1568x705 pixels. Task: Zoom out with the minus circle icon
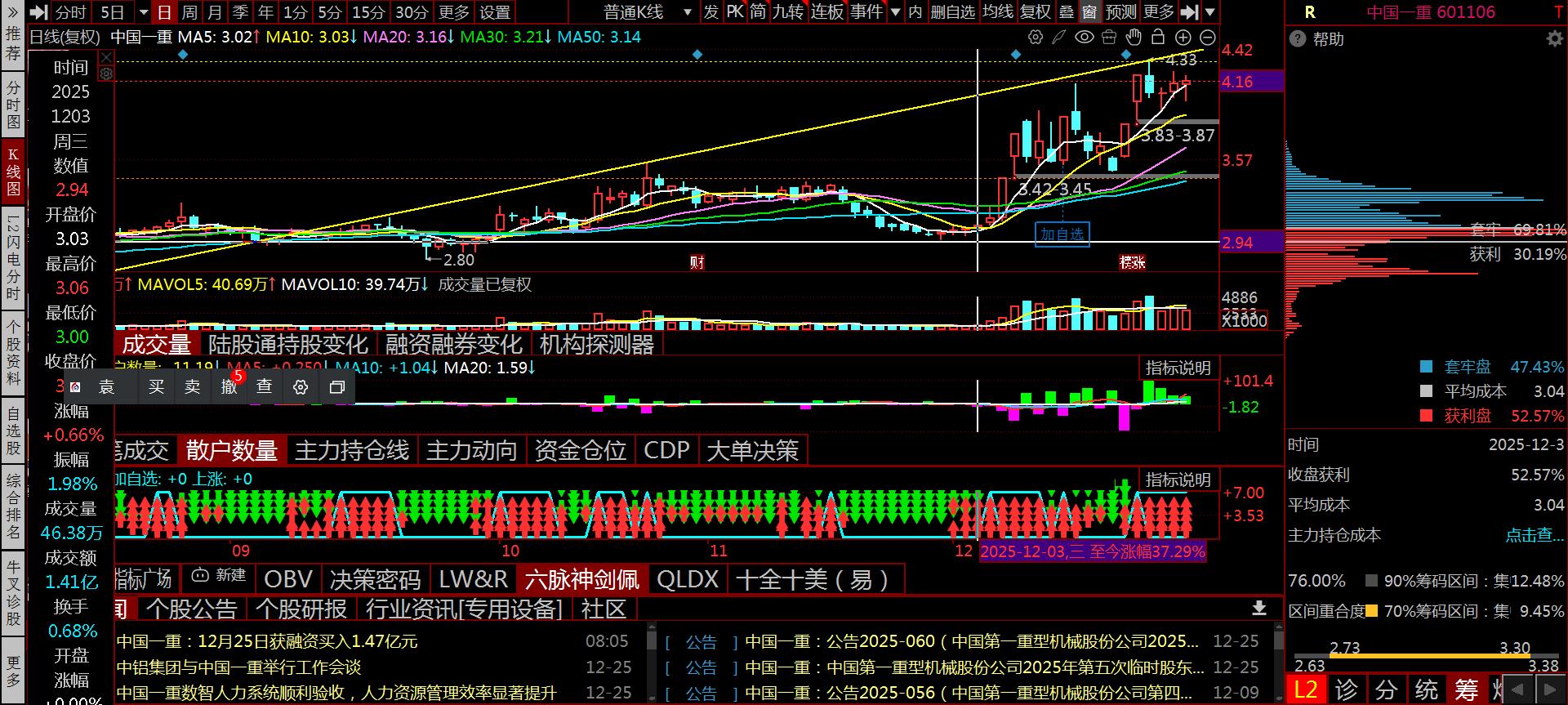pyautogui.click(x=1208, y=38)
